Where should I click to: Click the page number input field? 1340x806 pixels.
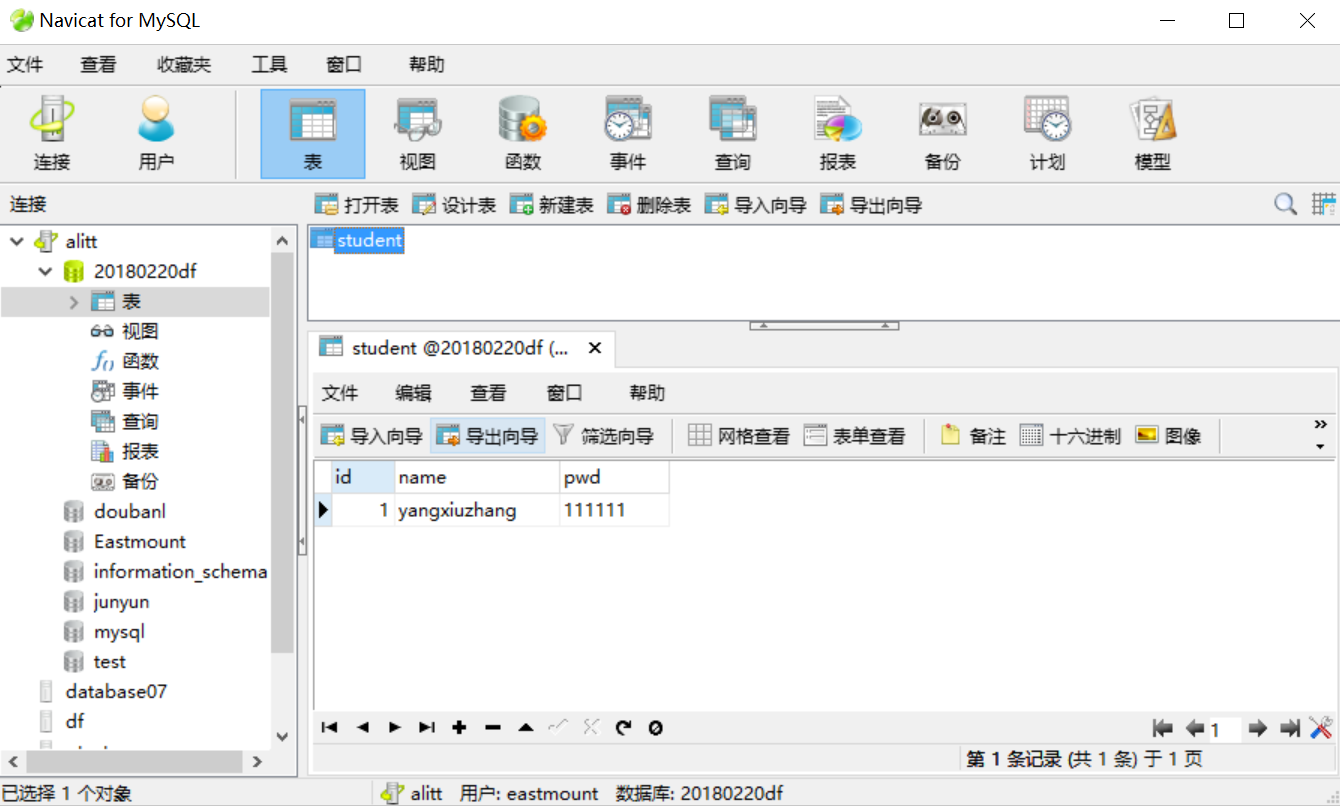click(1225, 729)
